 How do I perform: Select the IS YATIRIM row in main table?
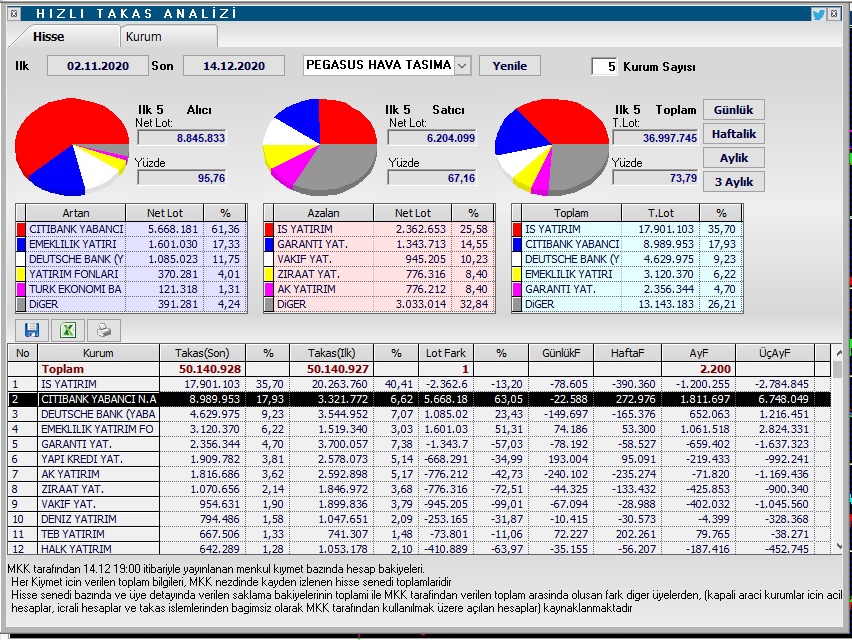point(419,384)
